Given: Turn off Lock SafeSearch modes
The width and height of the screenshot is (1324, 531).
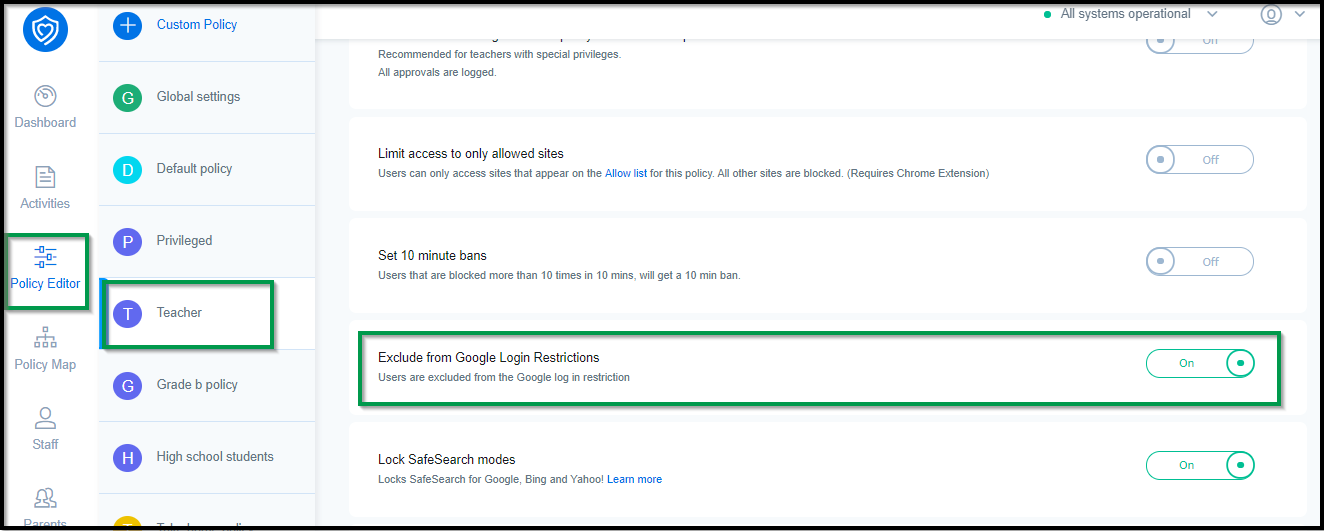Looking at the screenshot, I should (x=1199, y=465).
